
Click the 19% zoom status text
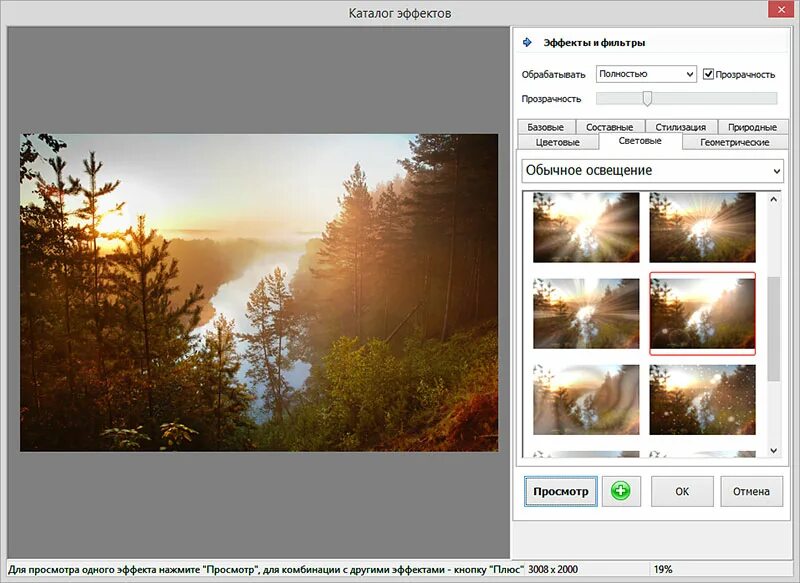pyautogui.click(x=663, y=569)
